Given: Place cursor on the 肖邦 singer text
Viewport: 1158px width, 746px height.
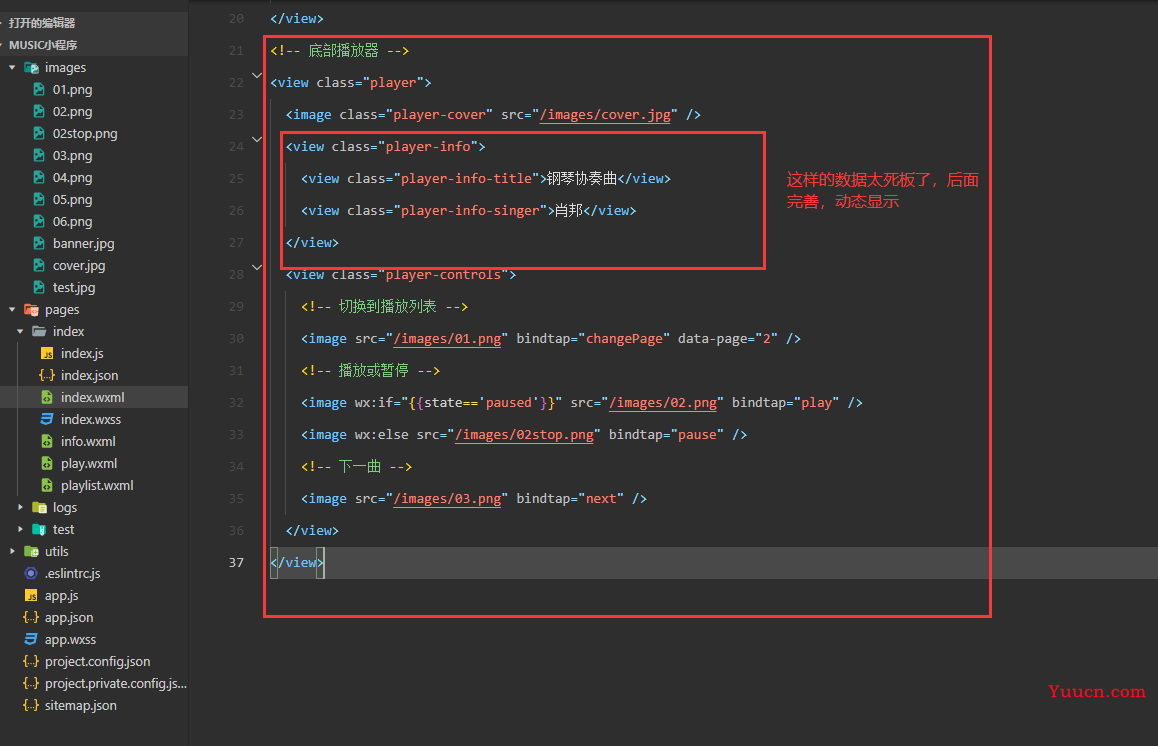Looking at the screenshot, I should [x=569, y=211].
